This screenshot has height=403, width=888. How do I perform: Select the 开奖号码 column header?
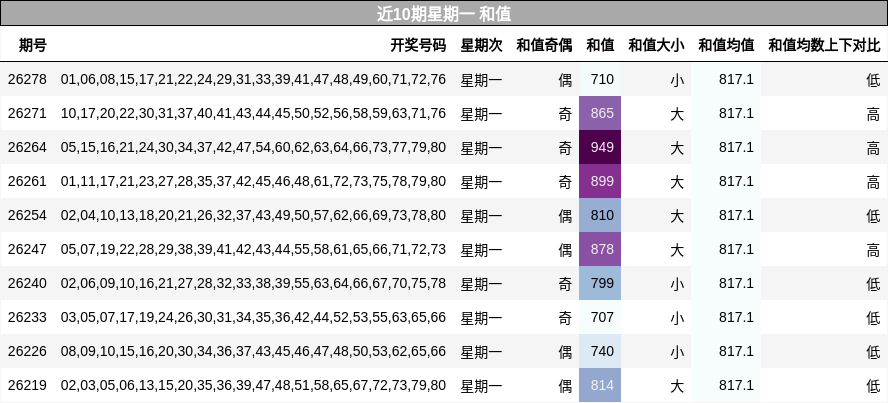[418, 45]
